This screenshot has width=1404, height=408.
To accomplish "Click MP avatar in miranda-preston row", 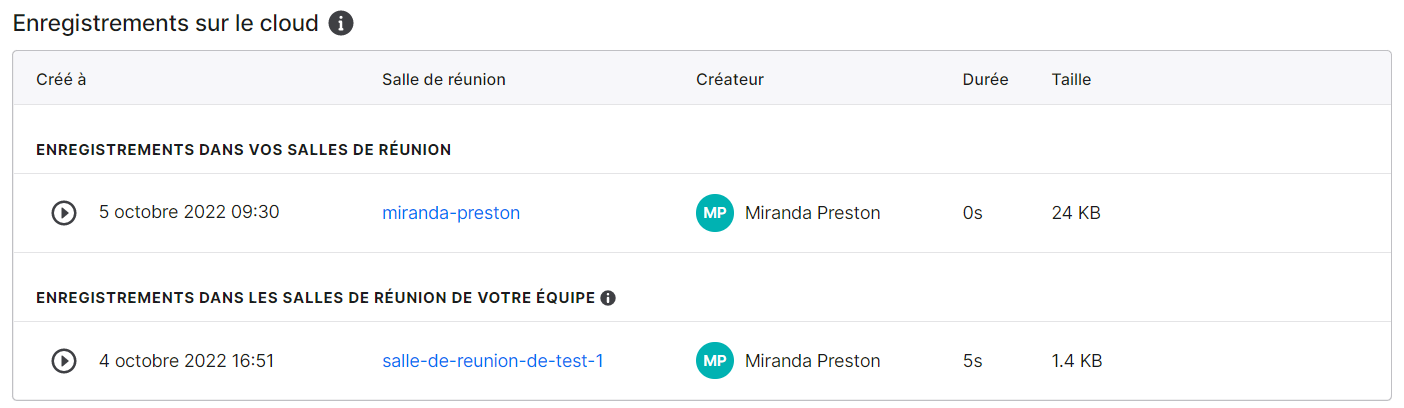I will click(x=715, y=213).
